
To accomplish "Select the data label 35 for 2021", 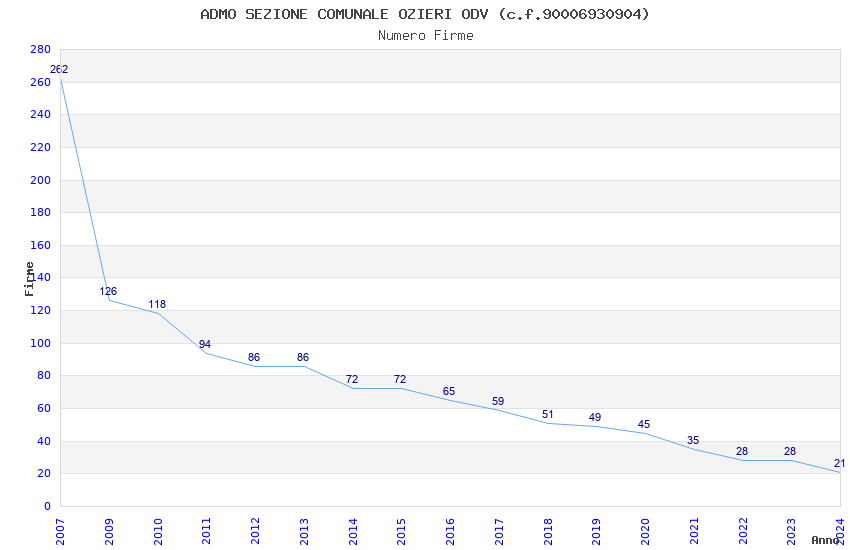I will tap(693, 441).
